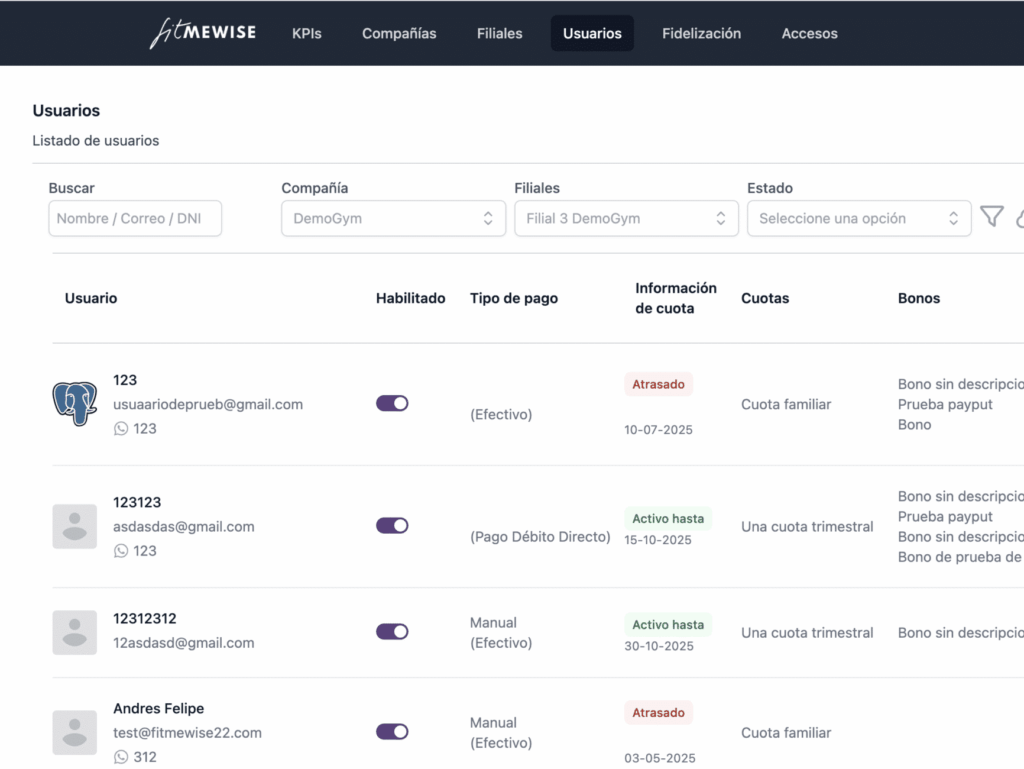Toggle Habilitado switch for usuaariodeprueb@gmail.com
The image size is (1024, 769).
point(392,403)
